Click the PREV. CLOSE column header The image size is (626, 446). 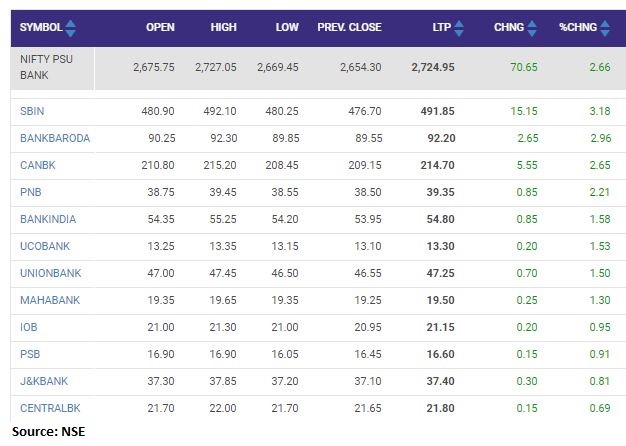point(349,28)
